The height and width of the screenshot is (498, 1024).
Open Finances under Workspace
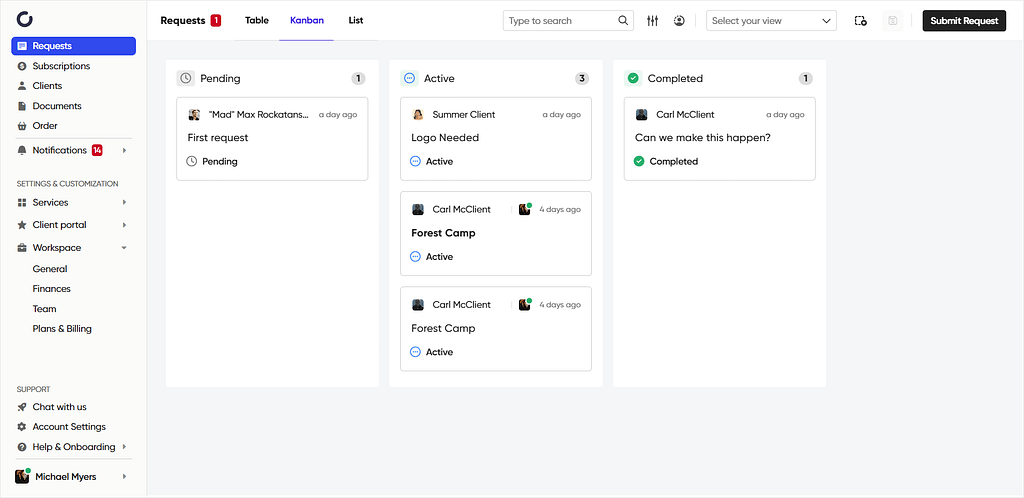[x=52, y=288]
